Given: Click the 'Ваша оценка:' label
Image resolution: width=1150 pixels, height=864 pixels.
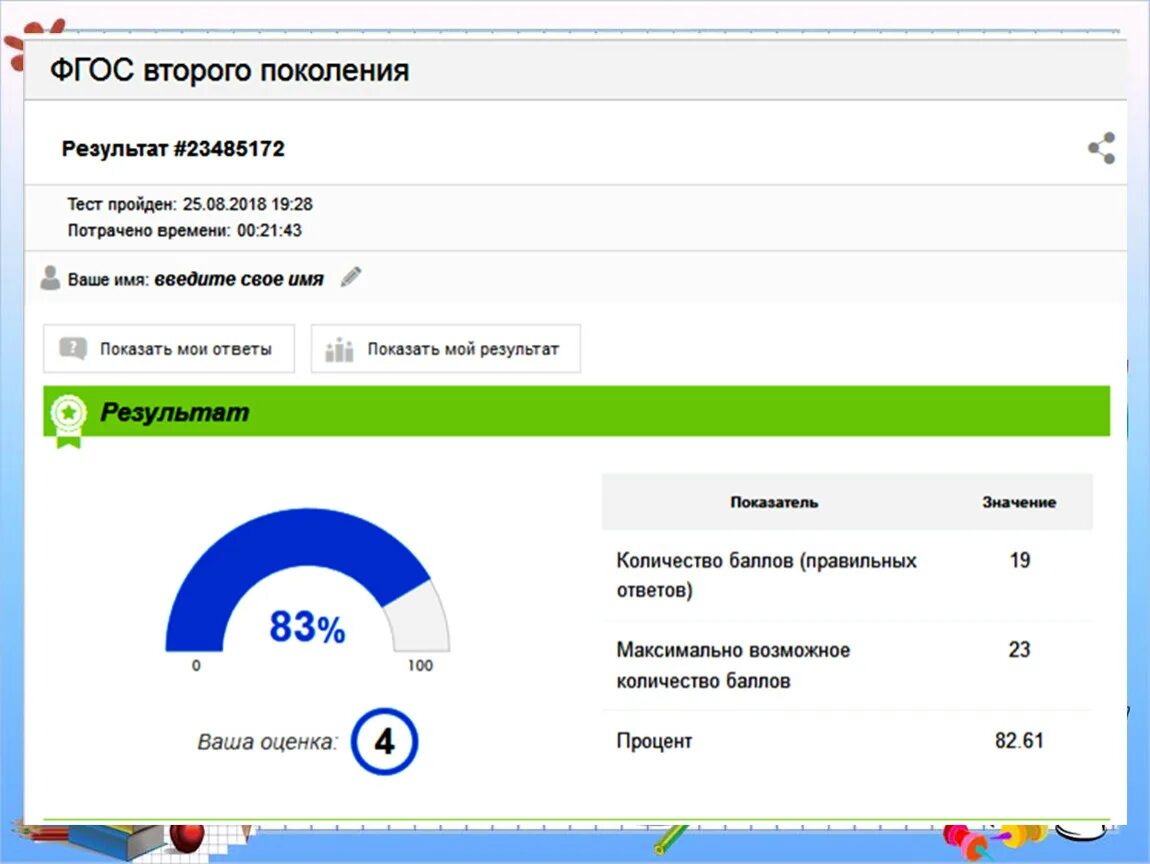Looking at the screenshot, I should point(268,742).
